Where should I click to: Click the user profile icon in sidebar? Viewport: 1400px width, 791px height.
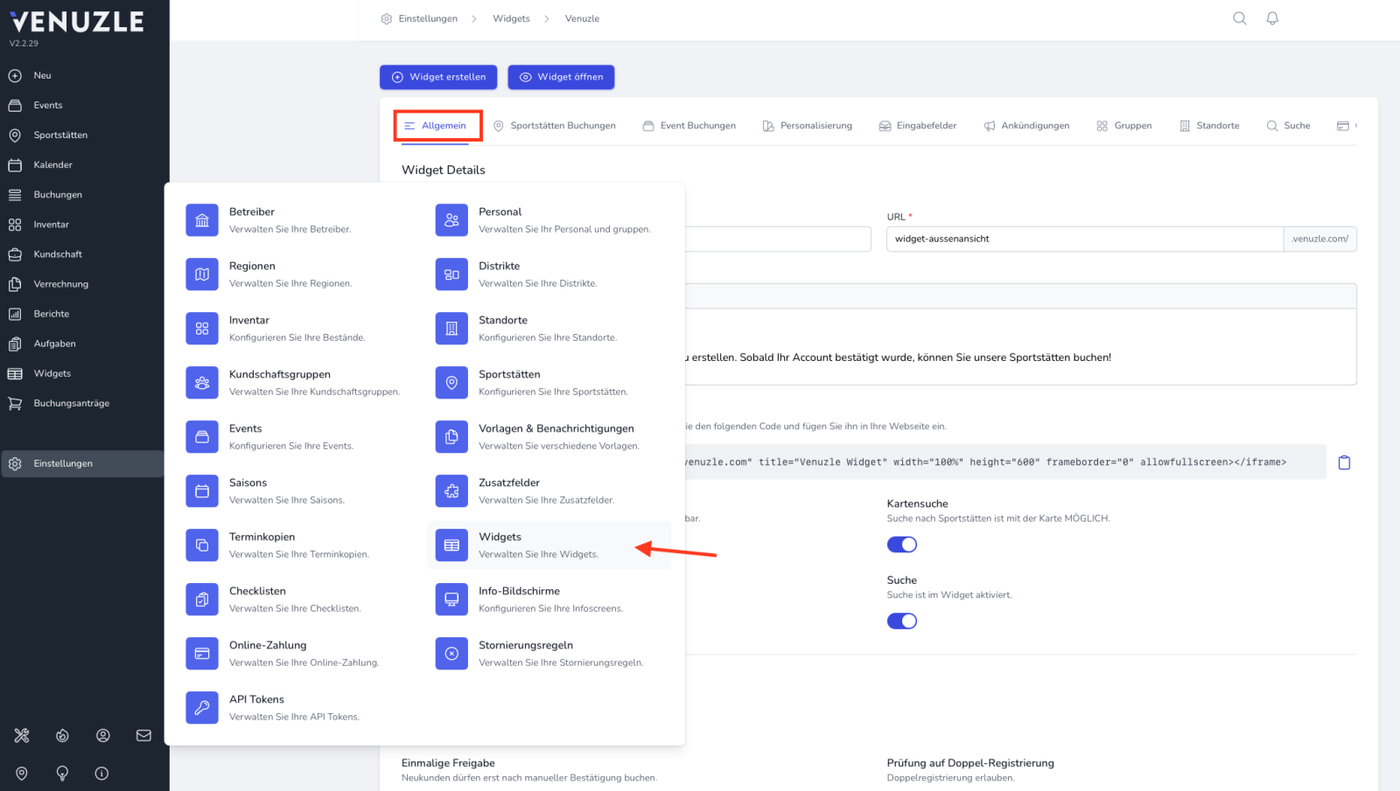103,735
